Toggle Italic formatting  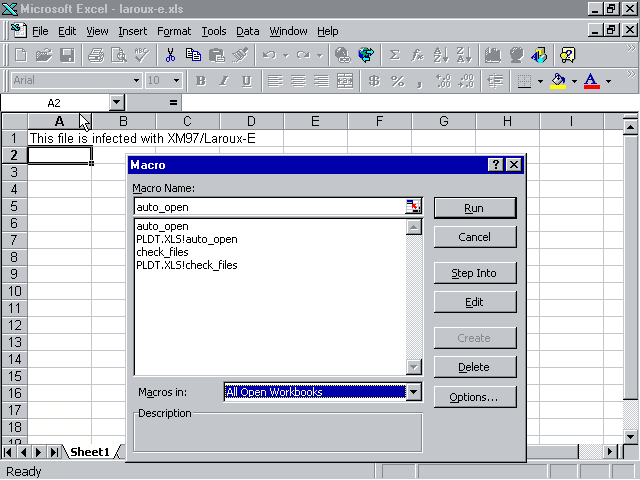point(224,81)
